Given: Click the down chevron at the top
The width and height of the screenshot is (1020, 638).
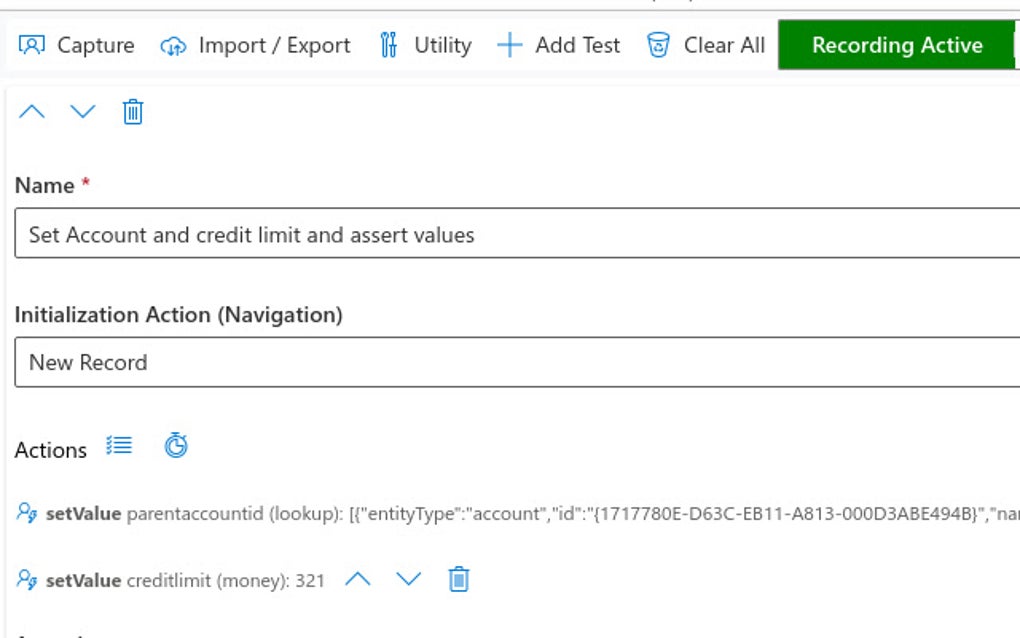Looking at the screenshot, I should (x=83, y=112).
